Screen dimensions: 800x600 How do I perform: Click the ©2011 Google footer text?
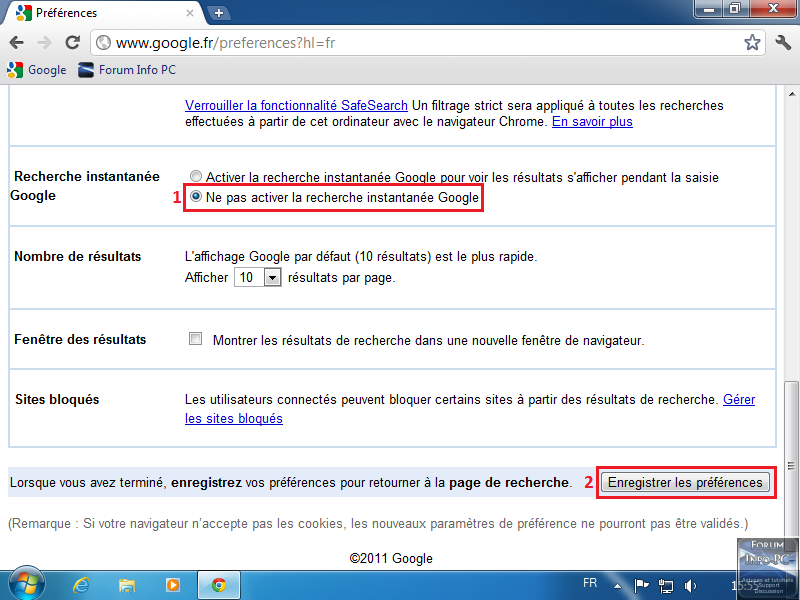391,558
